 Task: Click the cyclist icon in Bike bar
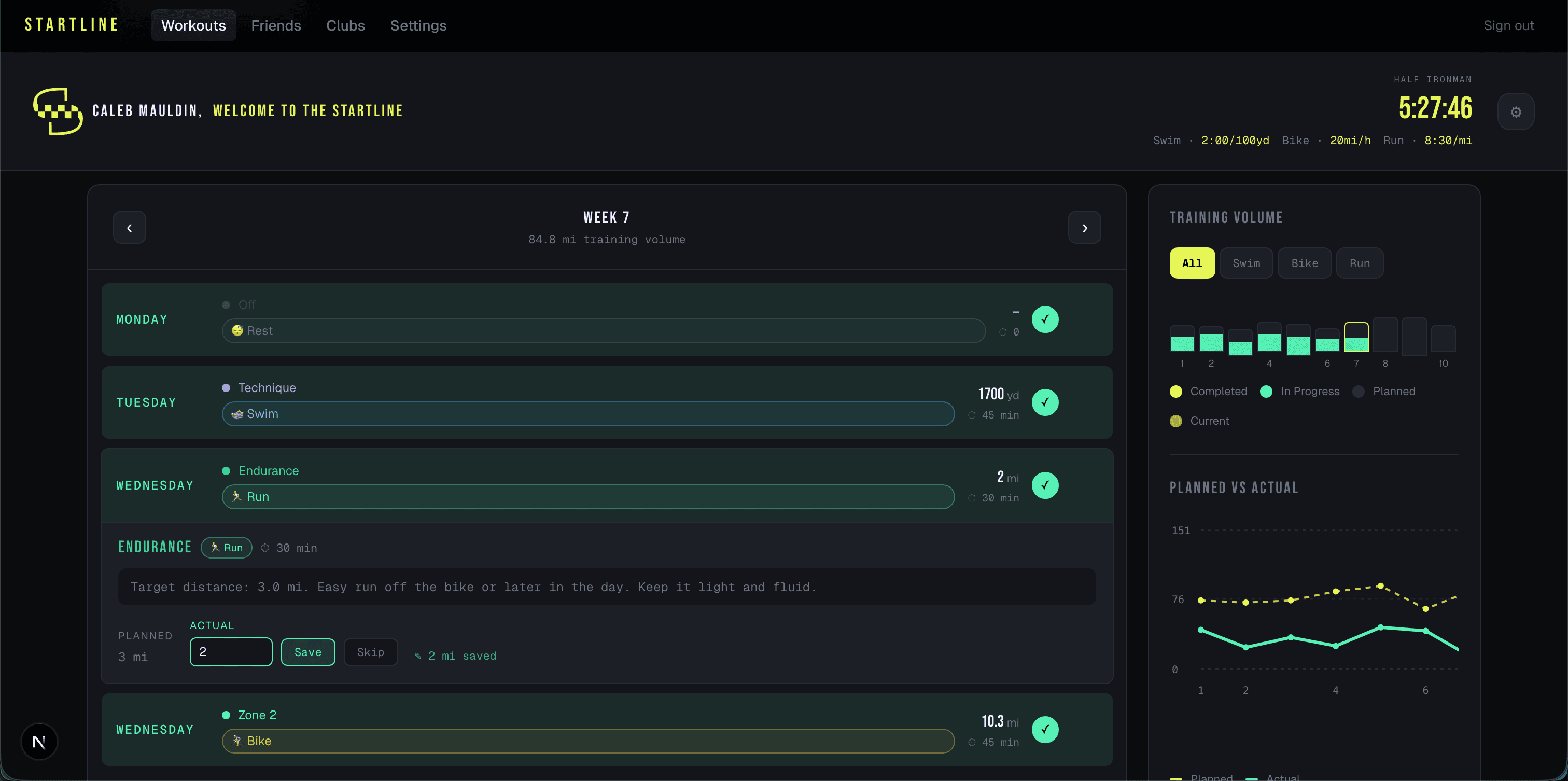[x=237, y=741]
